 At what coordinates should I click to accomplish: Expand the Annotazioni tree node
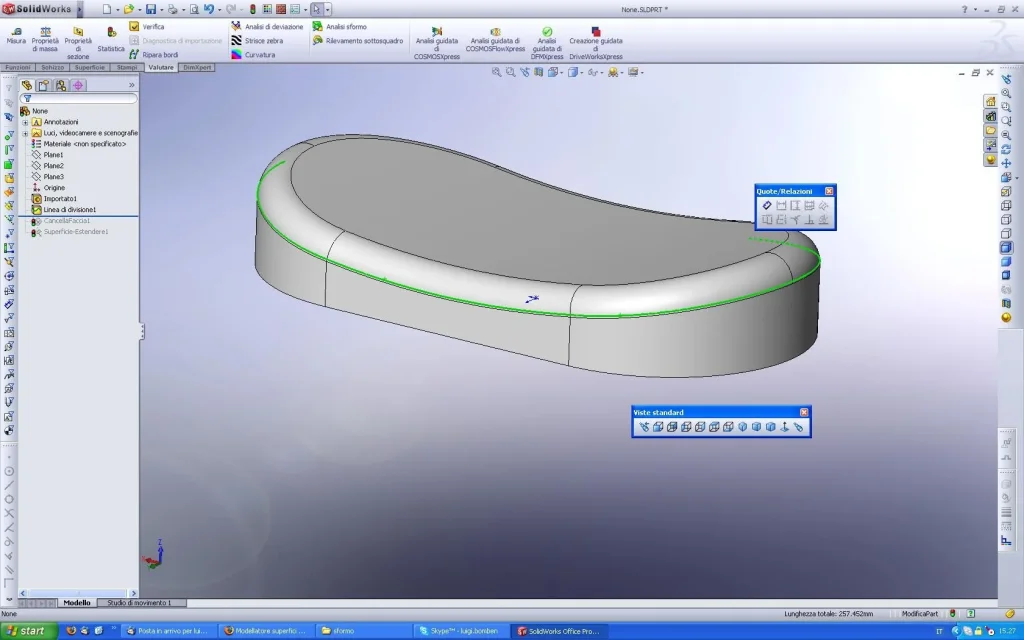25,122
